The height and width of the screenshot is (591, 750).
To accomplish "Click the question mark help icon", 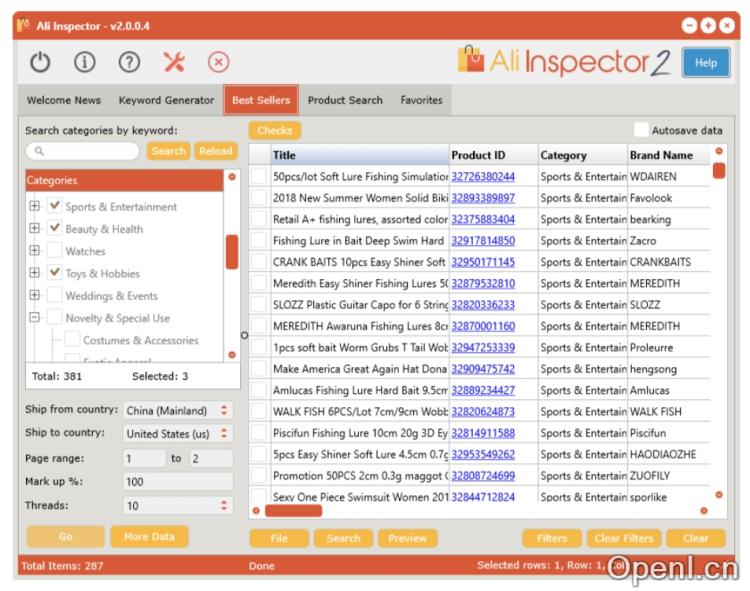I will pyautogui.click(x=129, y=62).
